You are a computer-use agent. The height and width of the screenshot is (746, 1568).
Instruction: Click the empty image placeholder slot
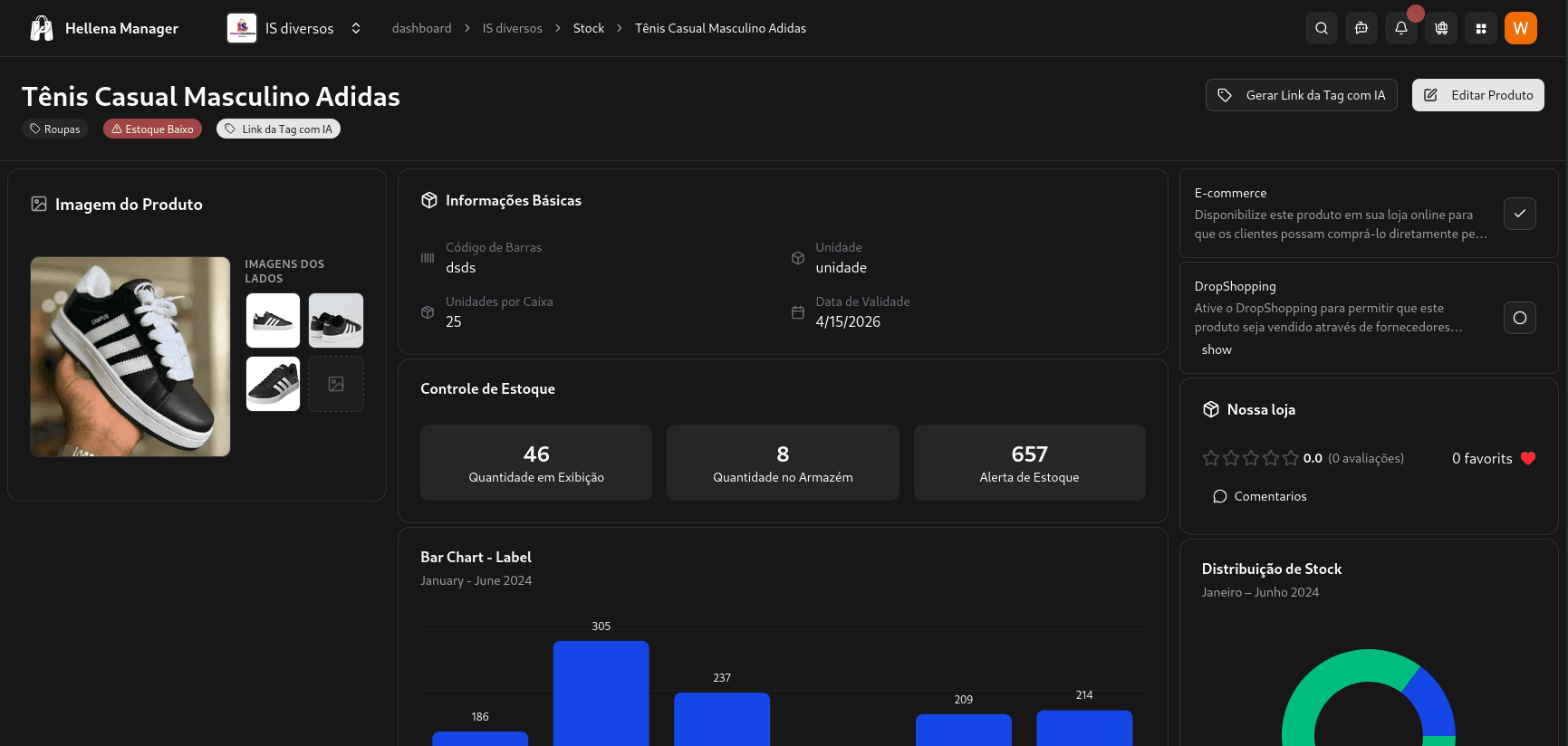pyautogui.click(x=336, y=384)
